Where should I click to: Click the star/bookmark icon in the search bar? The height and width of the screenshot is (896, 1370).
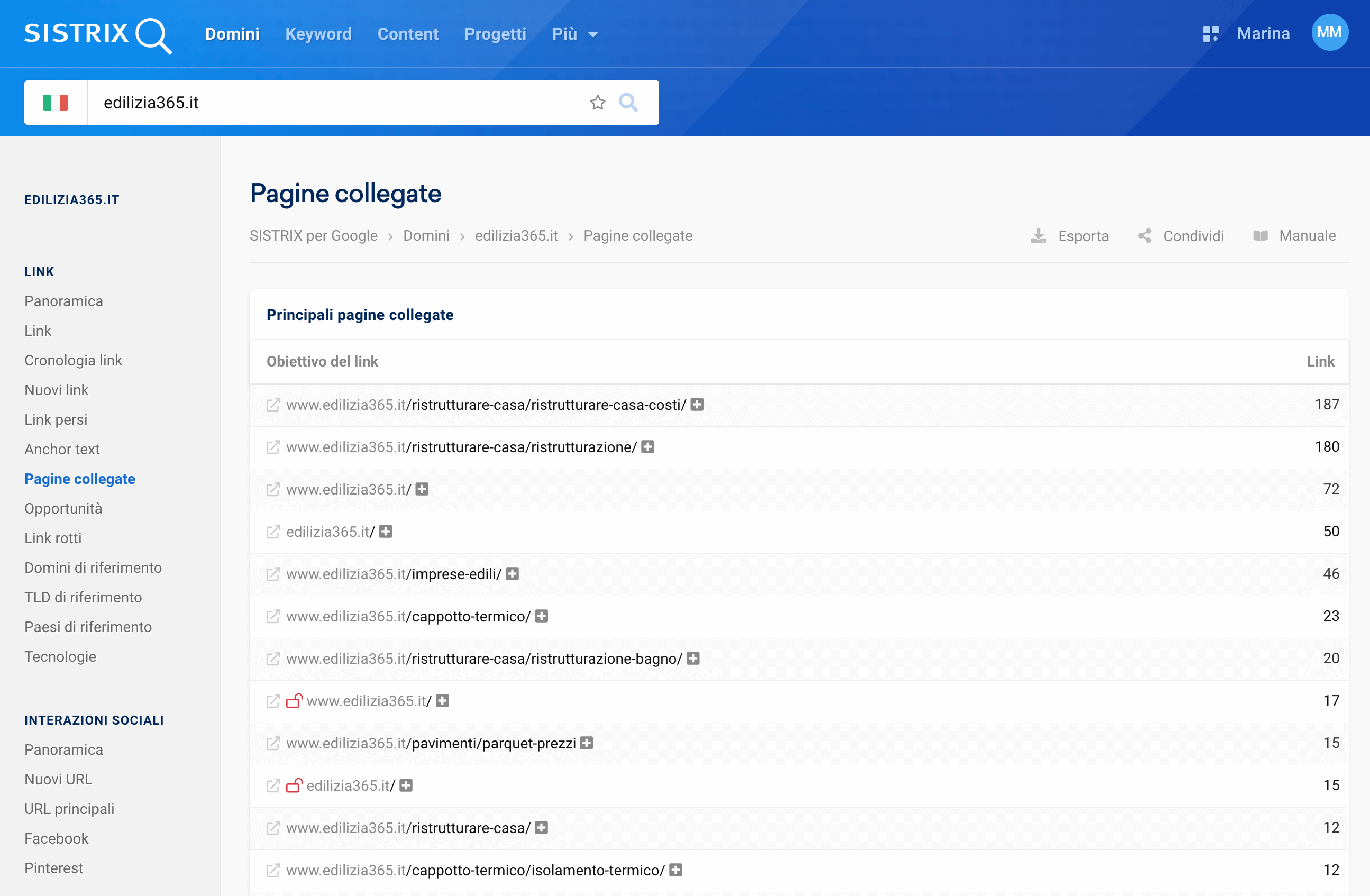click(x=597, y=102)
